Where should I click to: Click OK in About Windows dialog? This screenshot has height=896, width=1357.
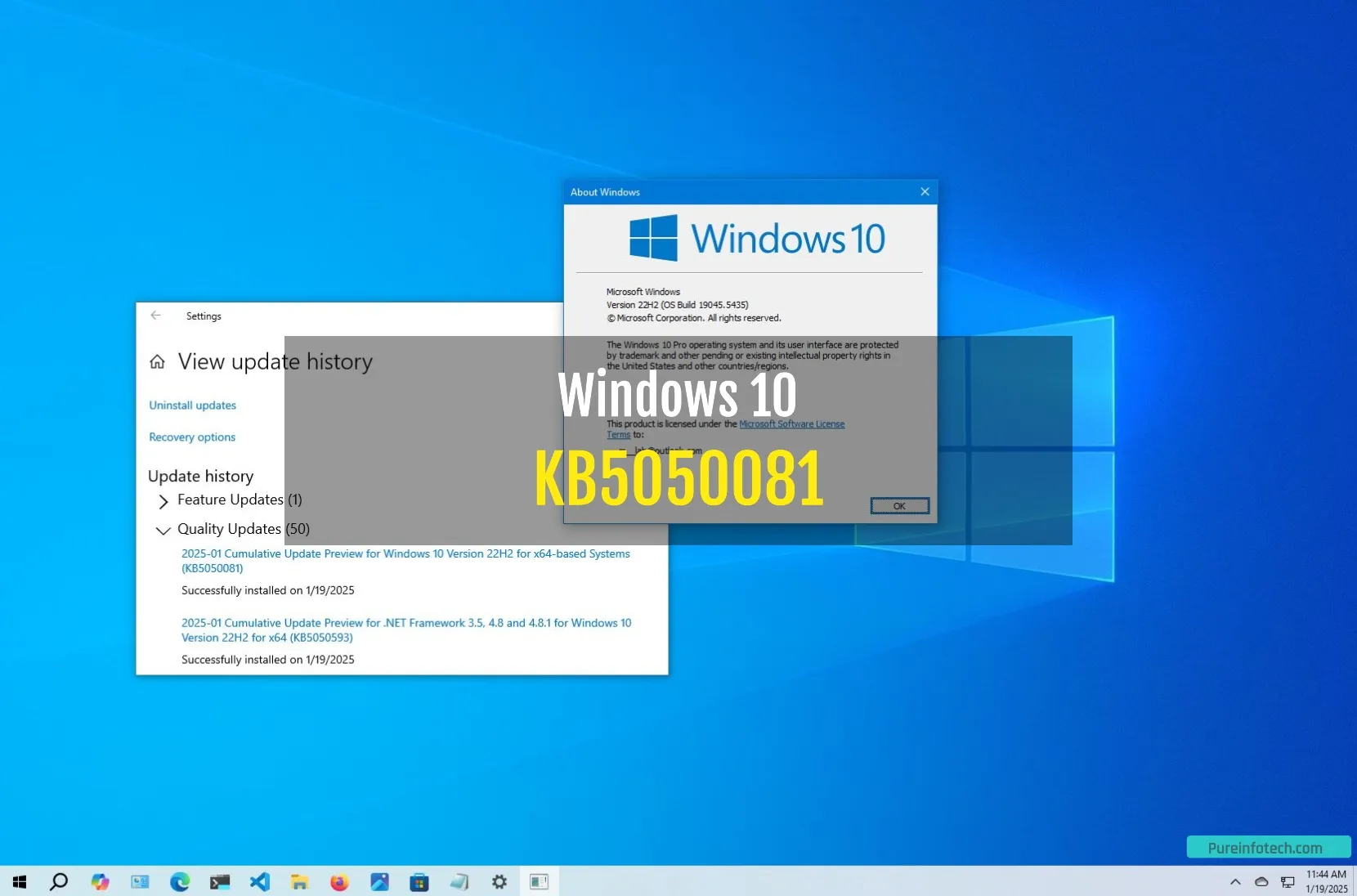click(899, 506)
